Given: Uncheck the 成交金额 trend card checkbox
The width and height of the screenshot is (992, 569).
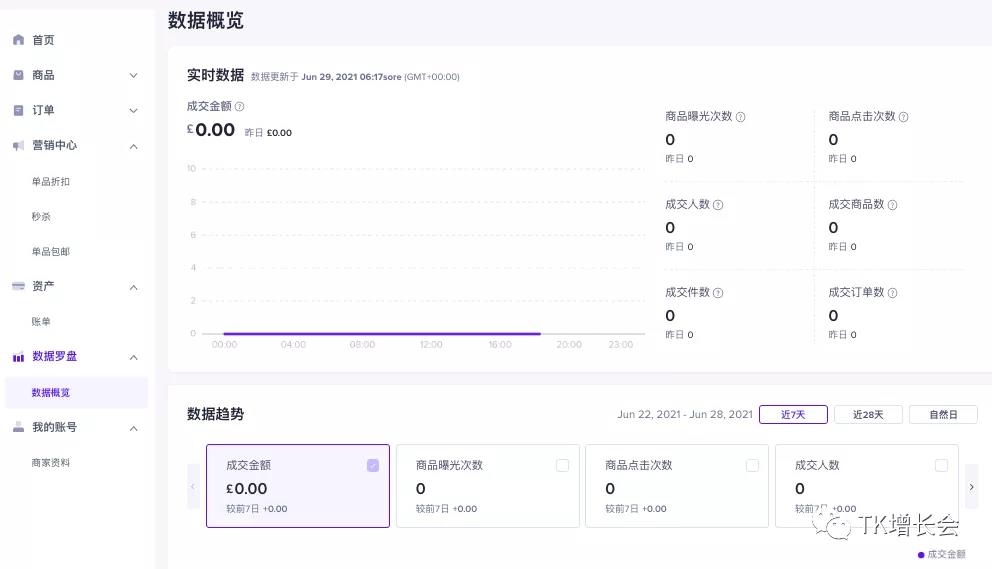Looking at the screenshot, I should click(373, 465).
